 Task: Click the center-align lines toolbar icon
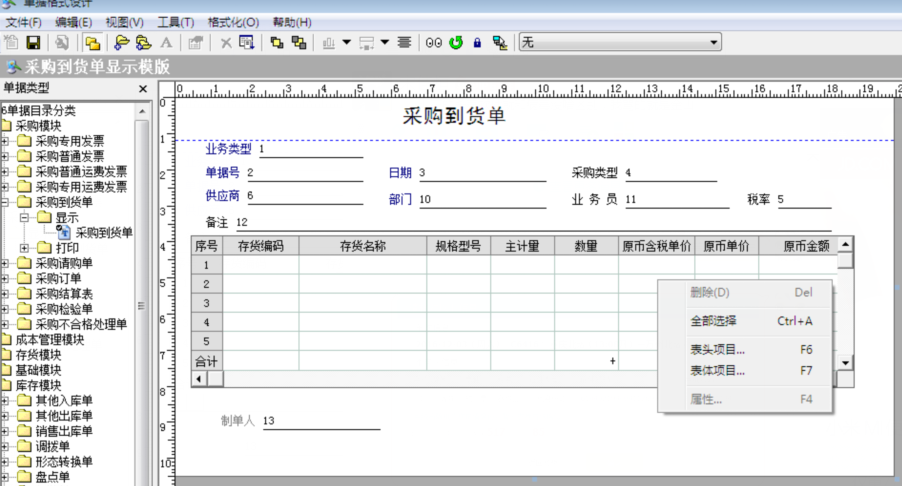pos(405,43)
